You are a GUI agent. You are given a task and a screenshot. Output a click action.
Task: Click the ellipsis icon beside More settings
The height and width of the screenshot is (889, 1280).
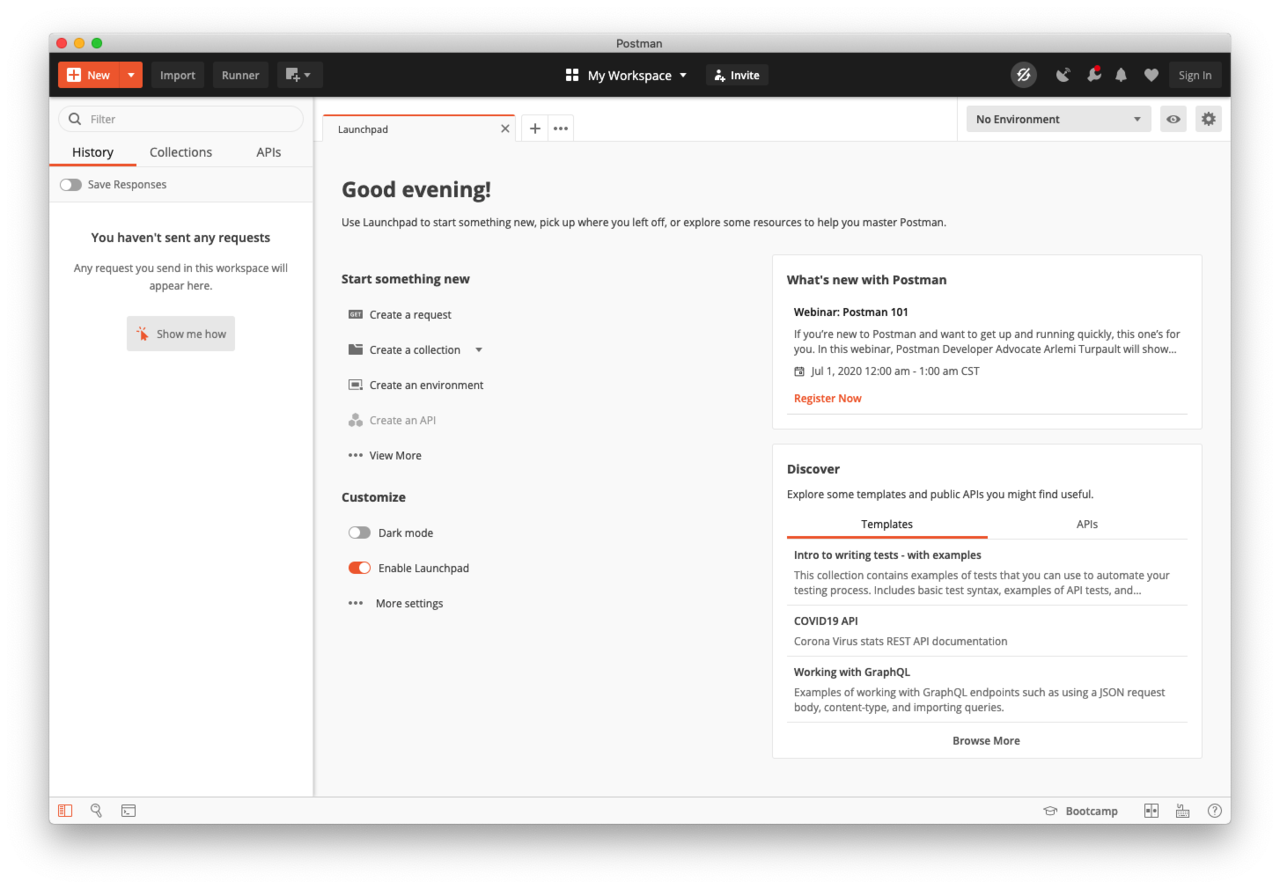pos(355,603)
